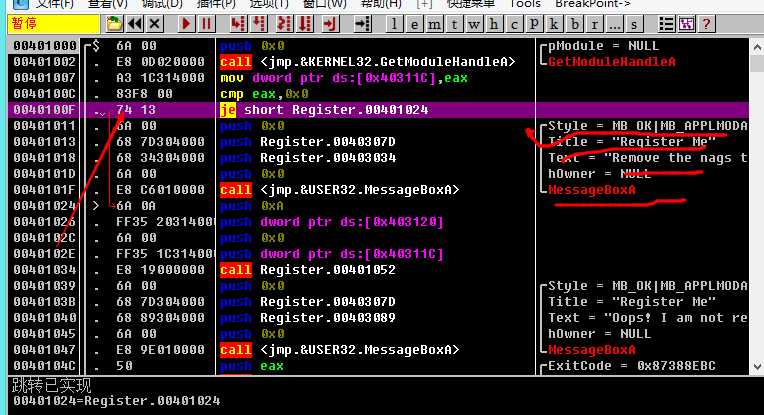This screenshot has width=764, height=415.
Task: Open the 窗口(W) menu
Action: point(325,4)
